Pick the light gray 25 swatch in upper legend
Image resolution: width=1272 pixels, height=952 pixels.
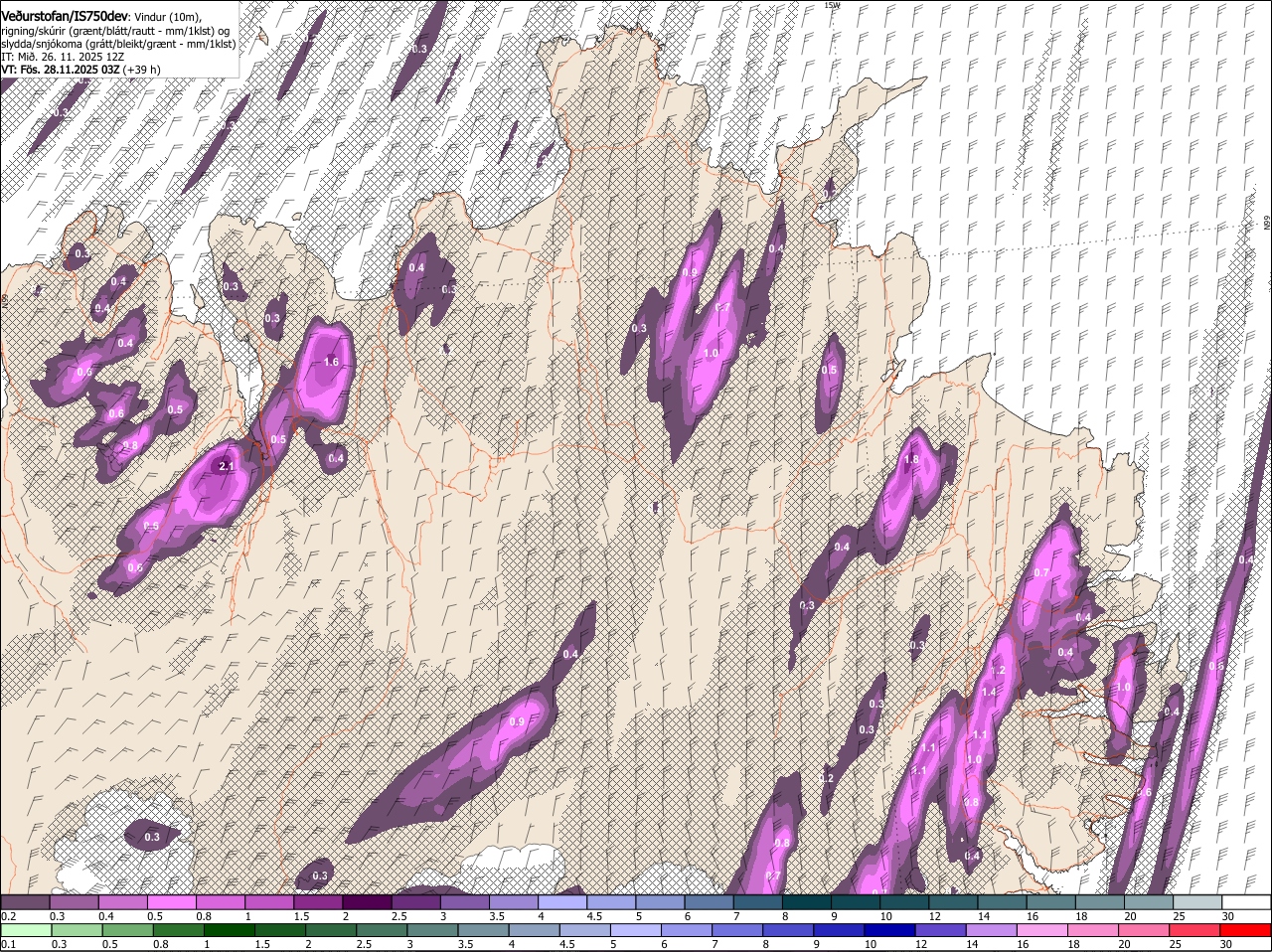[x=1197, y=901]
